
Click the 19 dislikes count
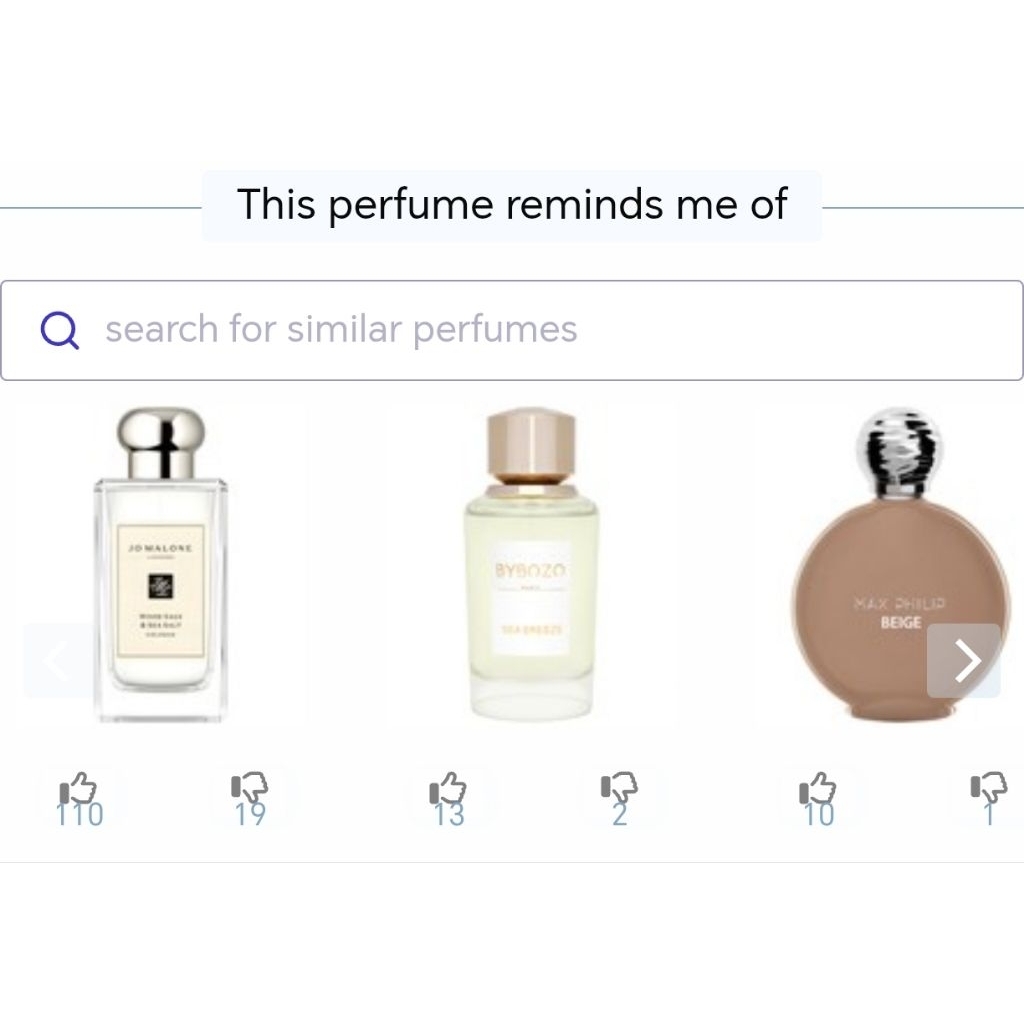click(x=251, y=814)
